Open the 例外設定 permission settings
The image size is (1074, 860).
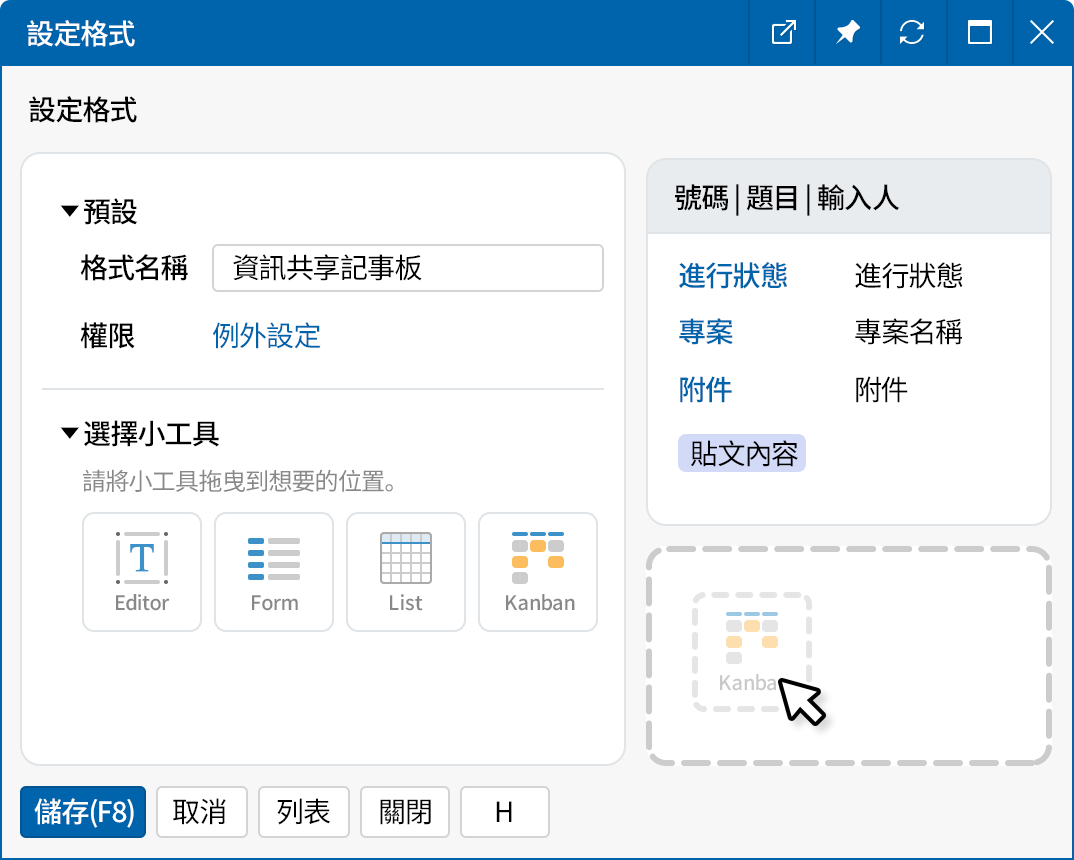tap(268, 336)
